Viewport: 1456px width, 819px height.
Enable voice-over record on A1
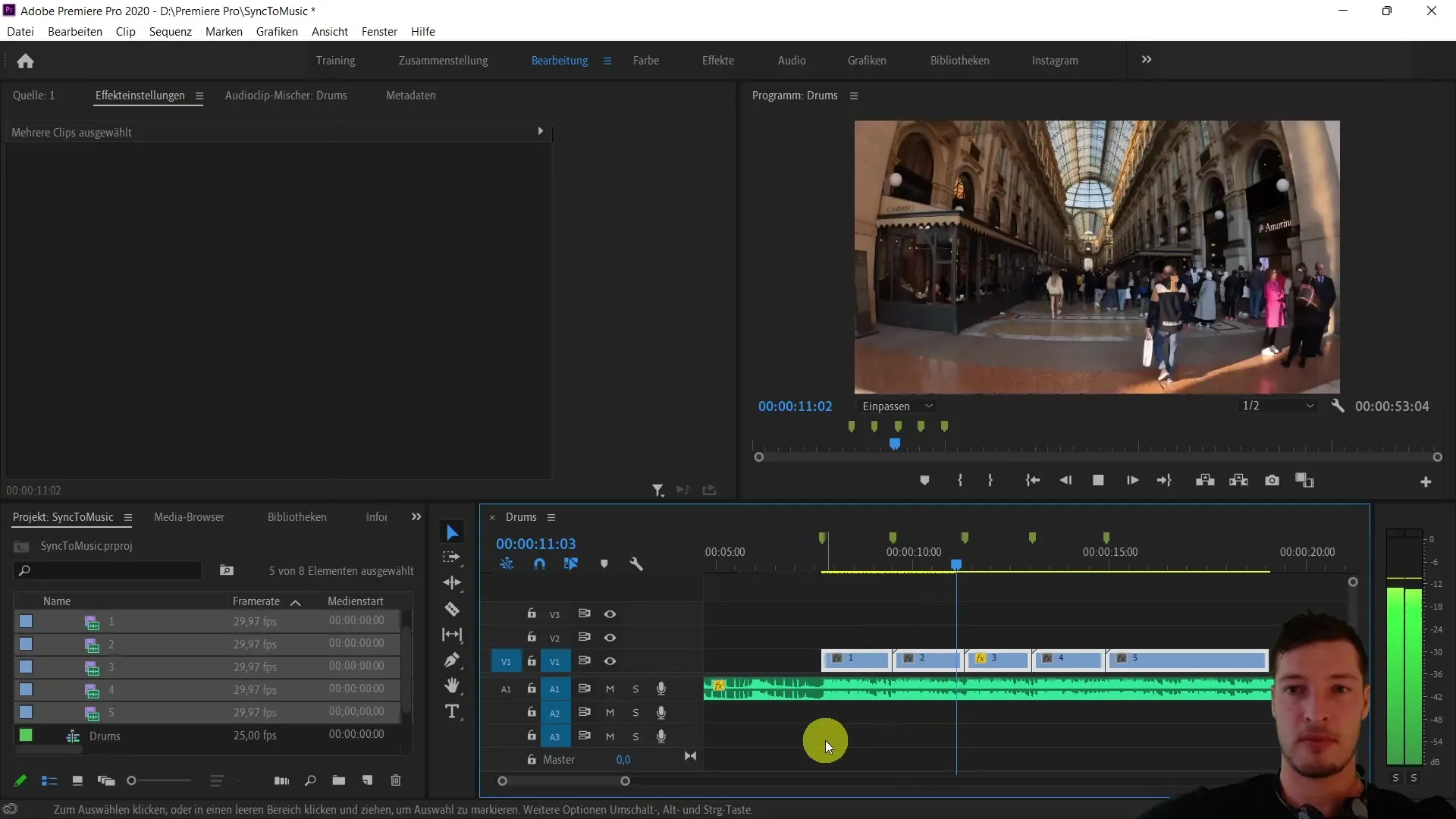point(661,689)
